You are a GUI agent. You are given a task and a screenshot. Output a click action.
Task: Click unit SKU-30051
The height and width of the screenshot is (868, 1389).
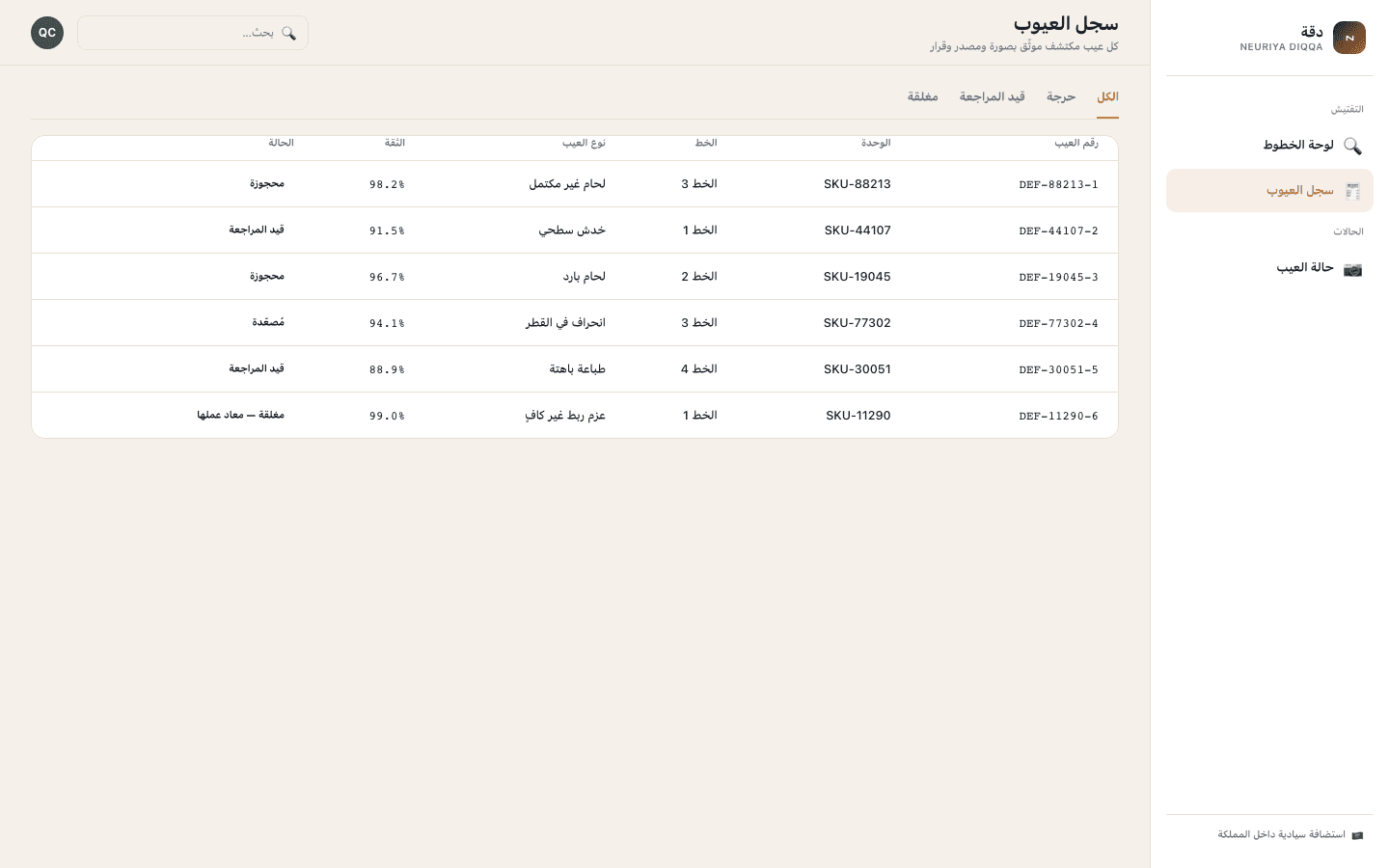pos(858,369)
